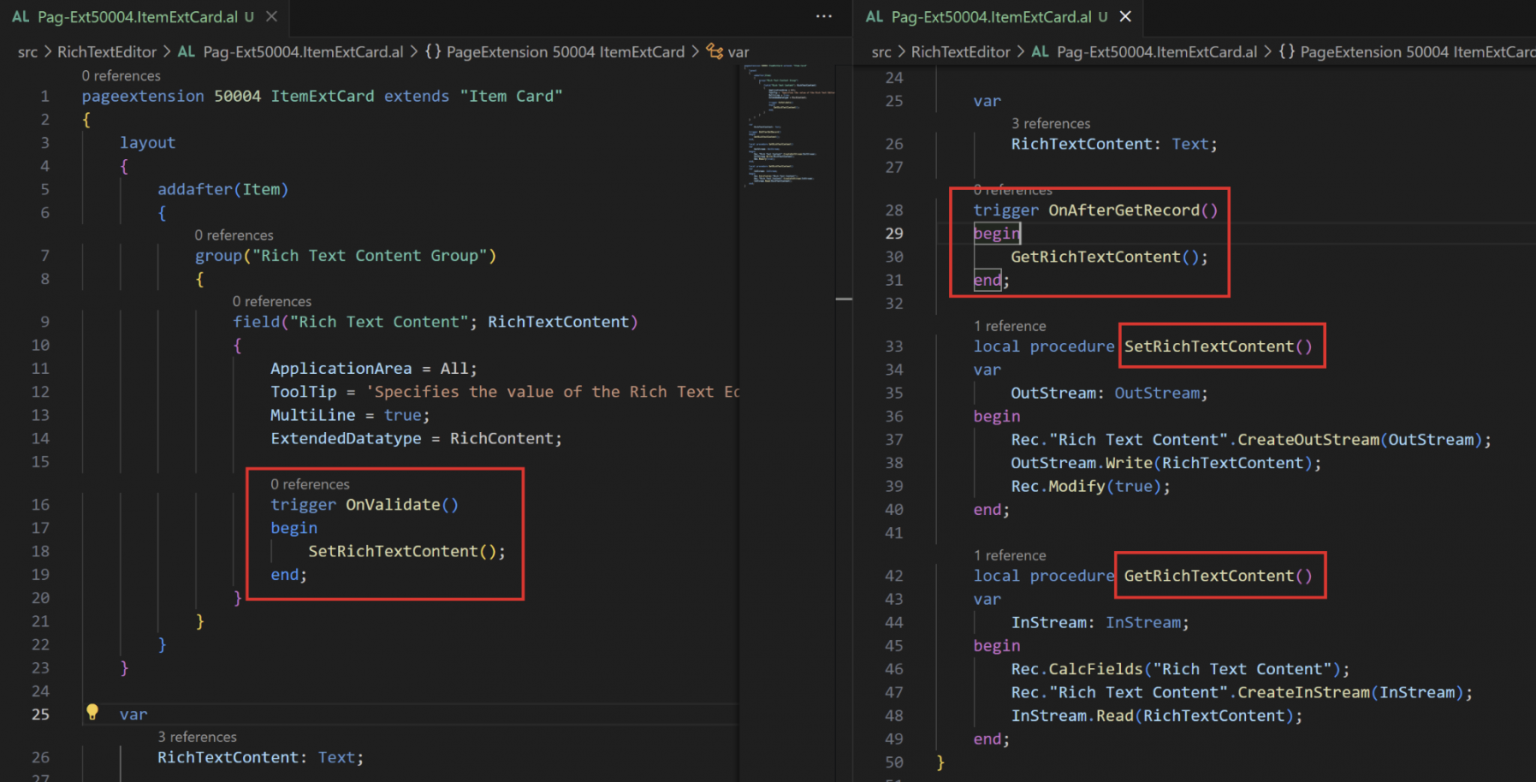Open '1 reference' code lens above GetRichTextContent procedure
1536x782 pixels.
[1010, 555]
